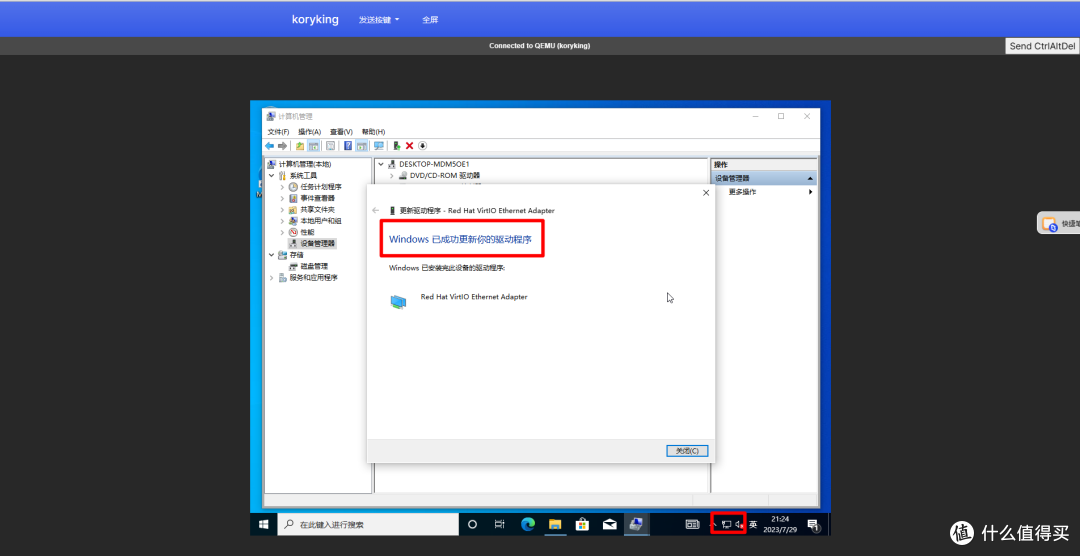
Task: Launch Microsoft Edge from taskbar
Action: (x=528, y=524)
